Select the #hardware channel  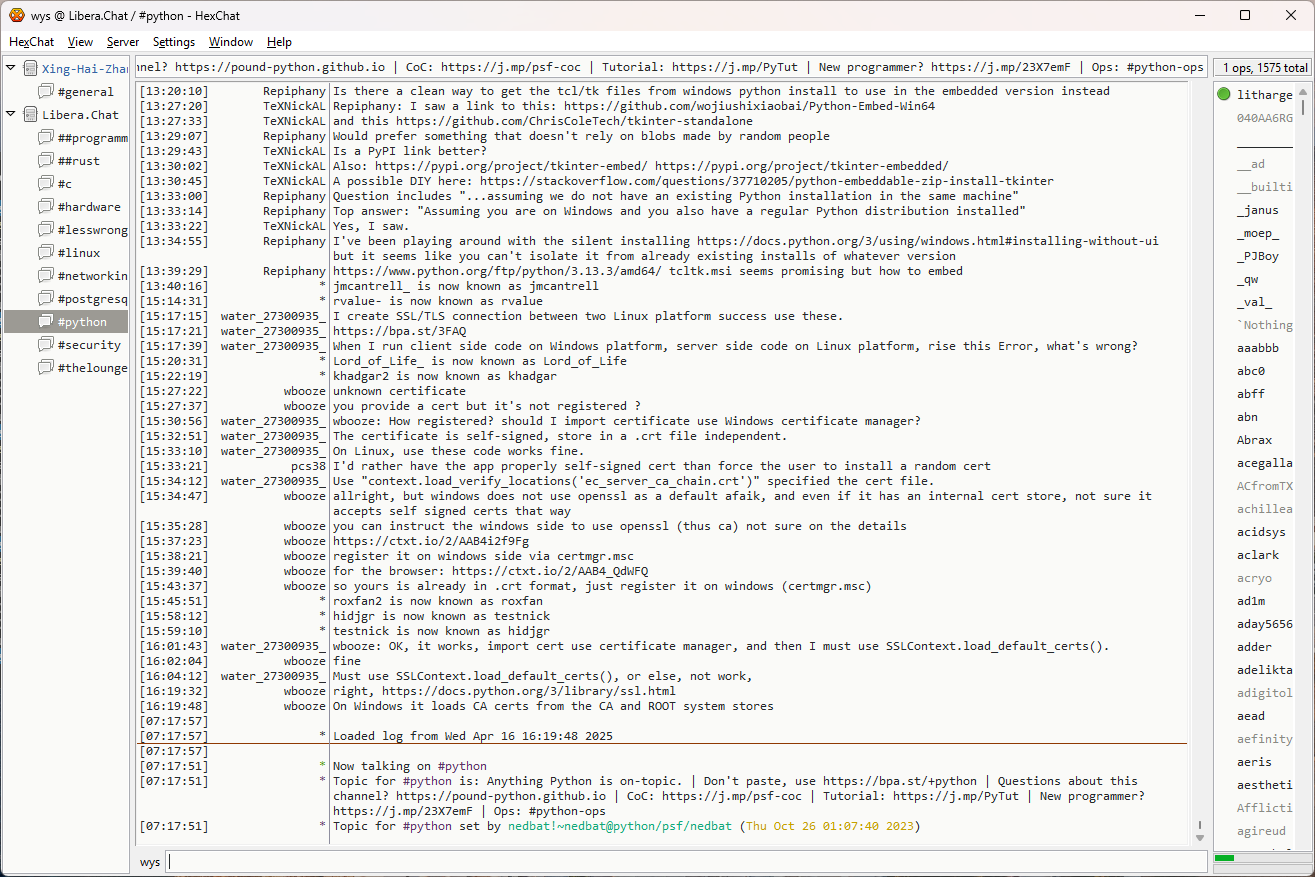[x=88, y=207]
